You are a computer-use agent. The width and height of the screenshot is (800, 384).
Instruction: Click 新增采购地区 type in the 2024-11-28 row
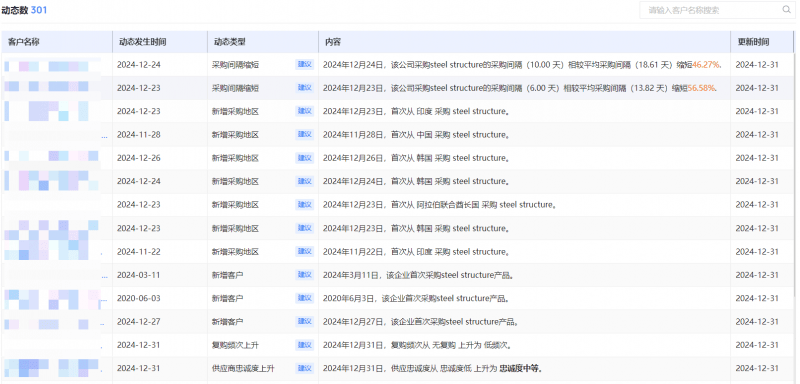point(235,135)
